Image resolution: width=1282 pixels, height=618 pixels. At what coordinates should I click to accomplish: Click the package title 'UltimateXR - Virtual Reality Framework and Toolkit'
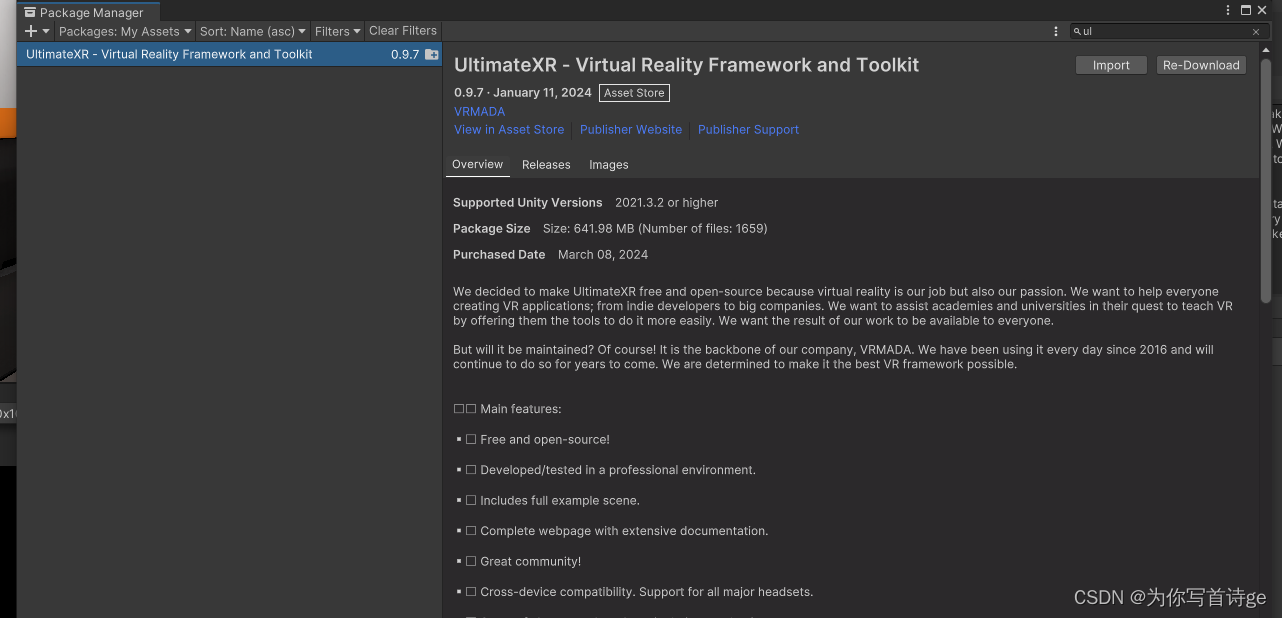coord(686,65)
